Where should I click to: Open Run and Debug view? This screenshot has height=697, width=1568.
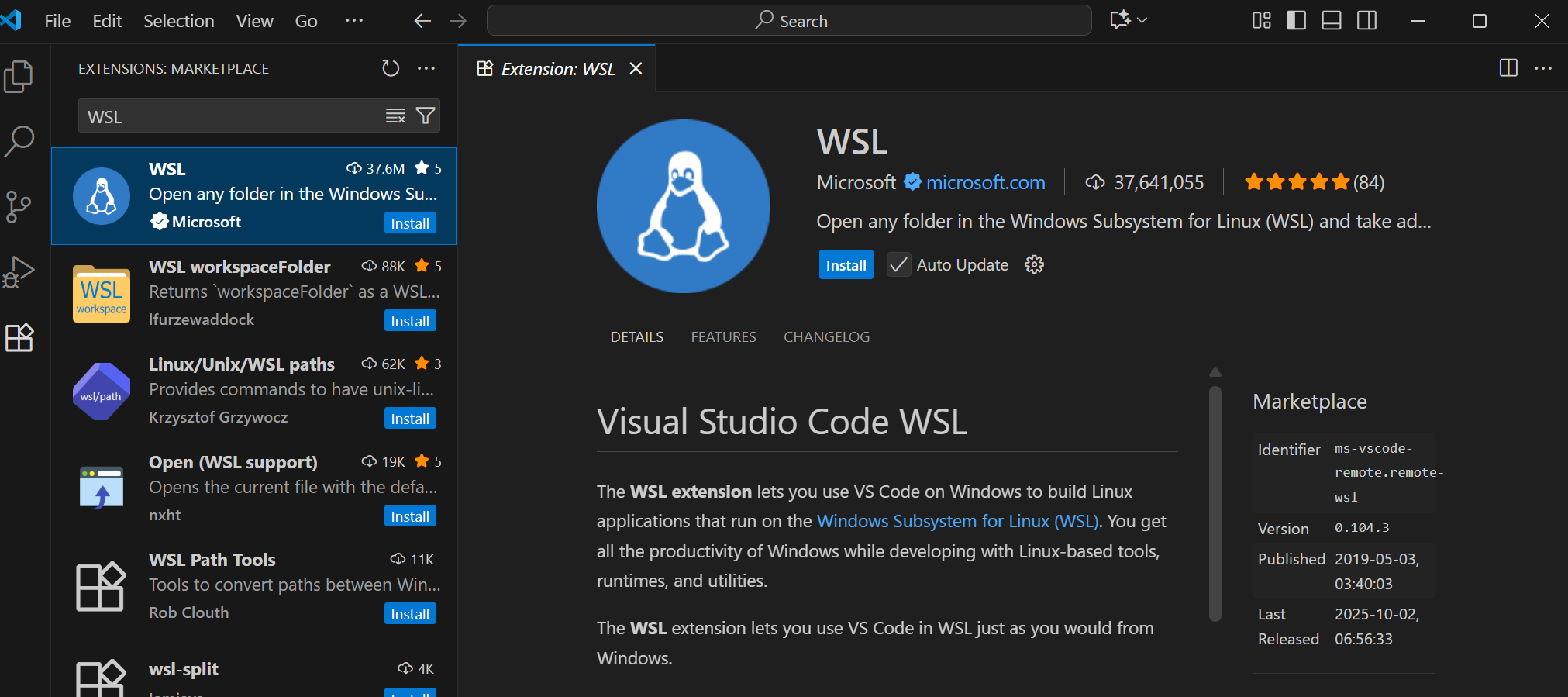click(x=19, y=272)
